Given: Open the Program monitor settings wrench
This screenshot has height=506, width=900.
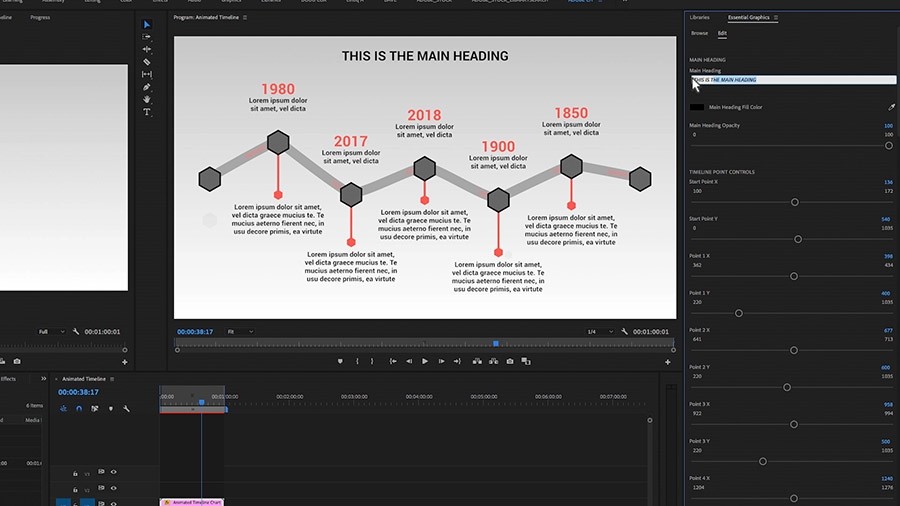Looking at the screenshot, I should [624, 332].
